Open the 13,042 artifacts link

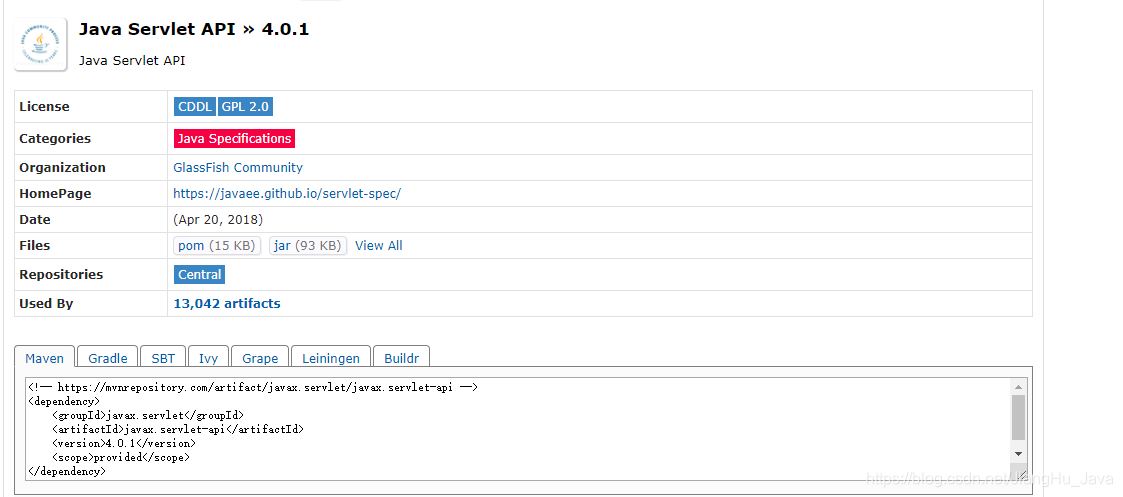227,304
